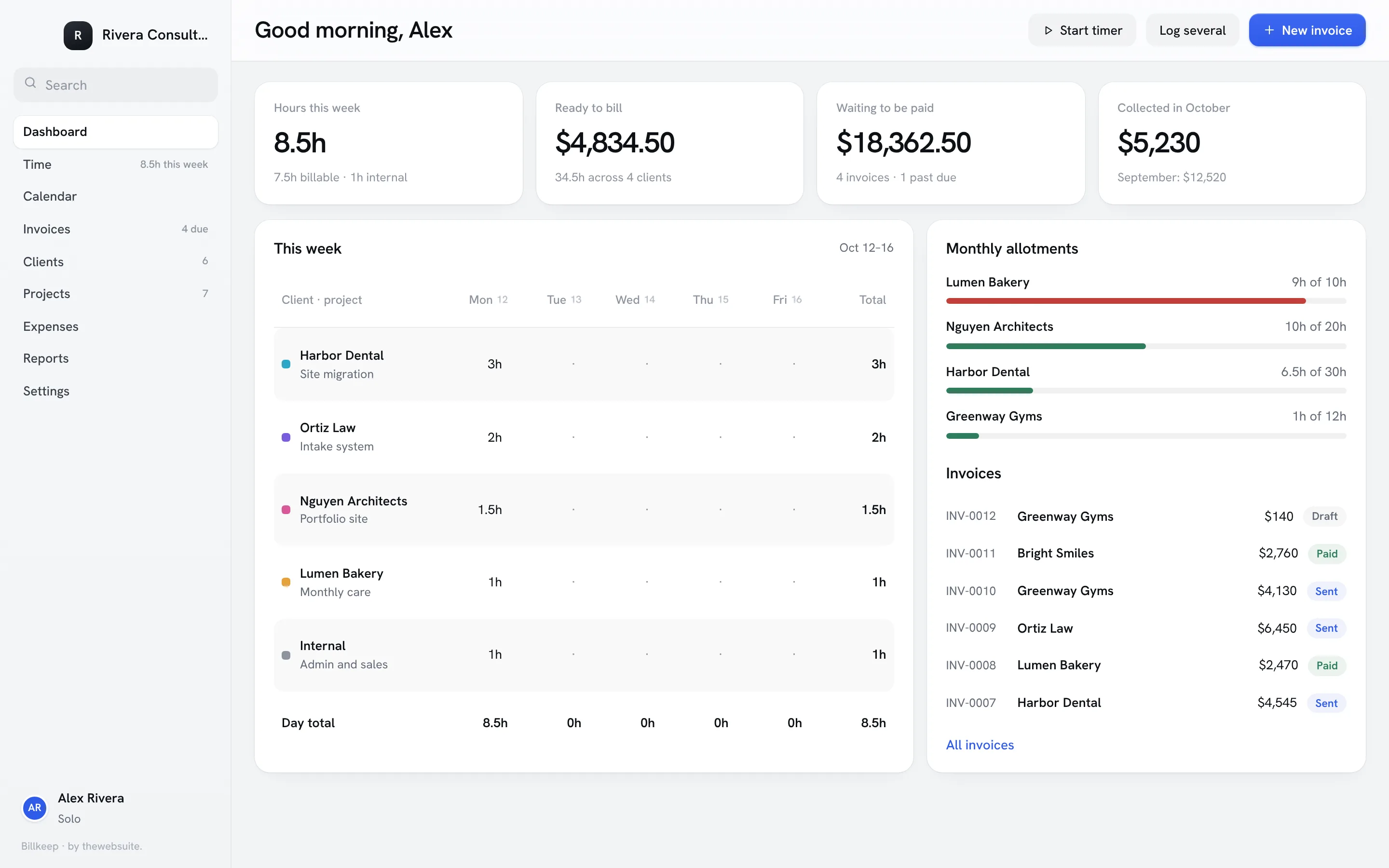Screen dimensions: 1389x868
Task: Click the Draft badge on INV-0012
Action: point(1324,516)
